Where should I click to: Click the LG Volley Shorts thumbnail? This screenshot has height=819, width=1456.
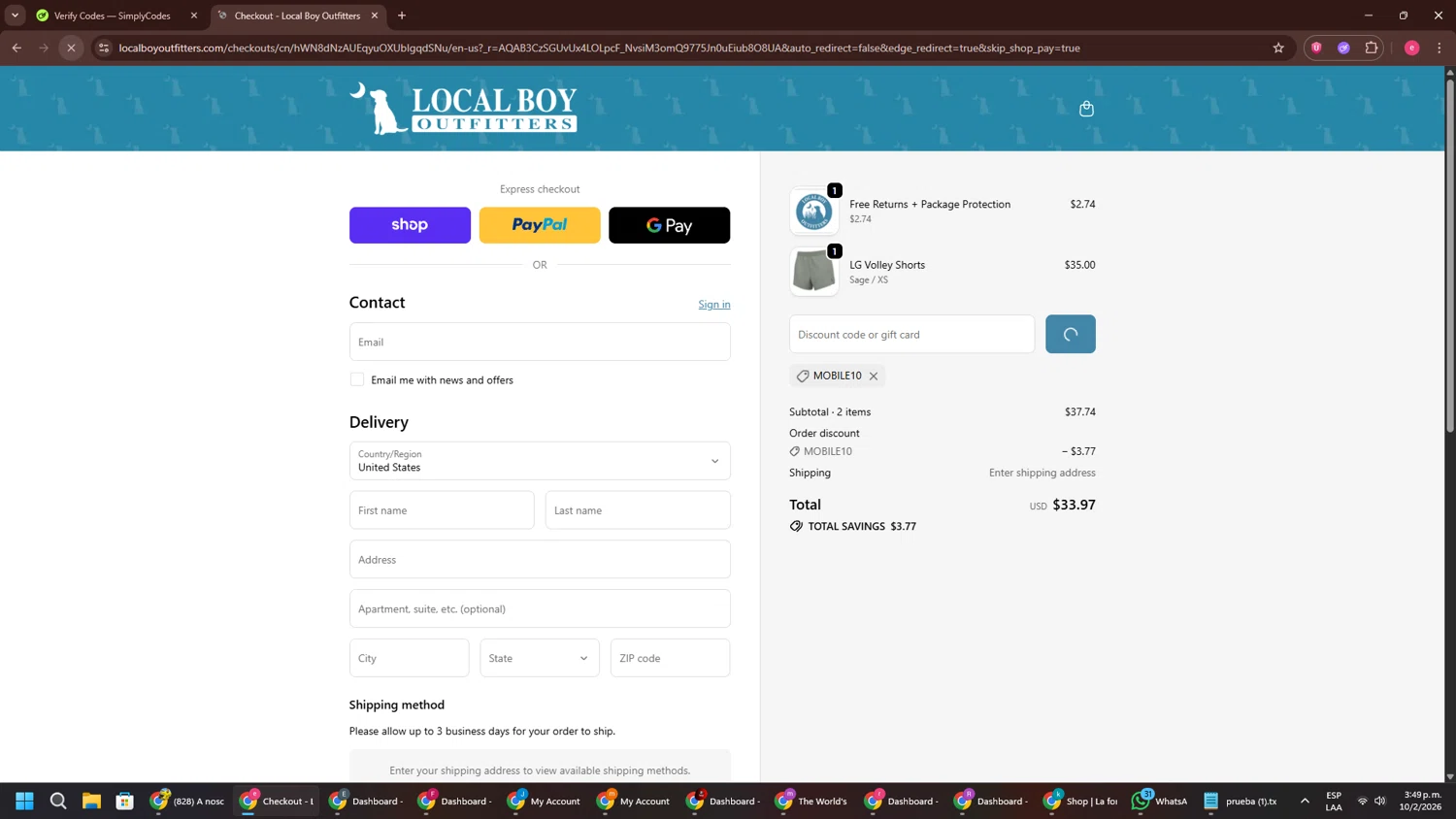click(813, 271)
